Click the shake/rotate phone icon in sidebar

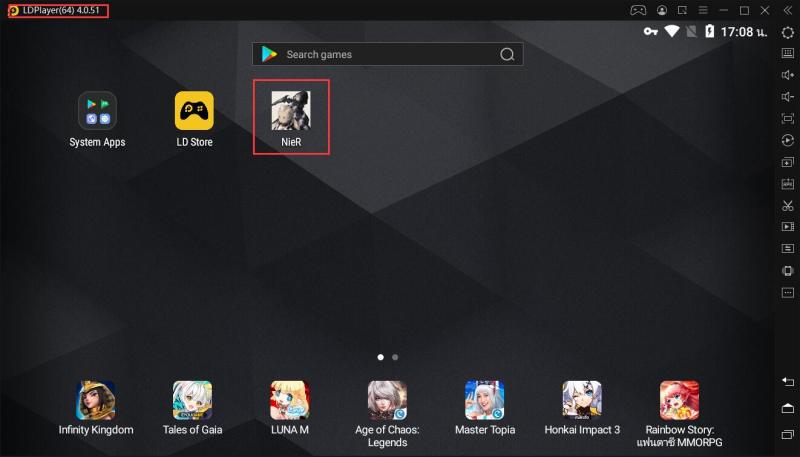click(x=788, y=270)
